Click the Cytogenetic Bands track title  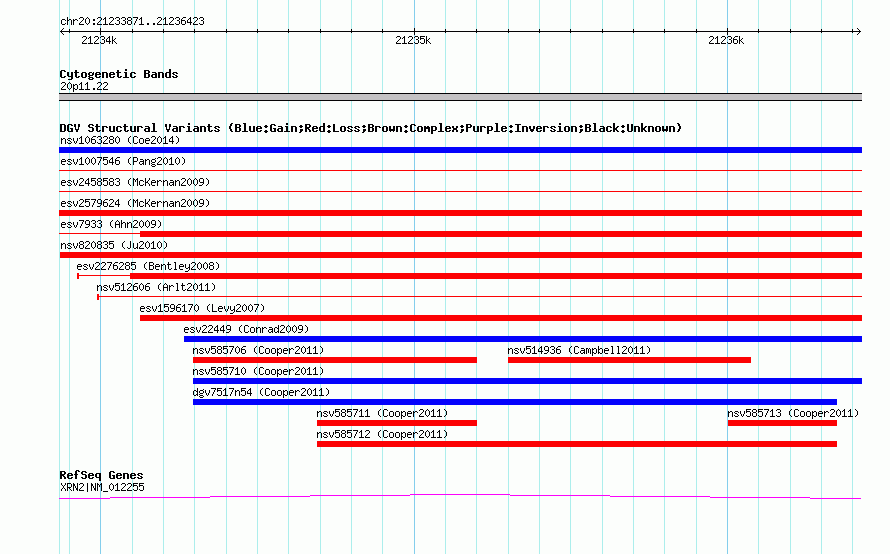tap(119, 74)
